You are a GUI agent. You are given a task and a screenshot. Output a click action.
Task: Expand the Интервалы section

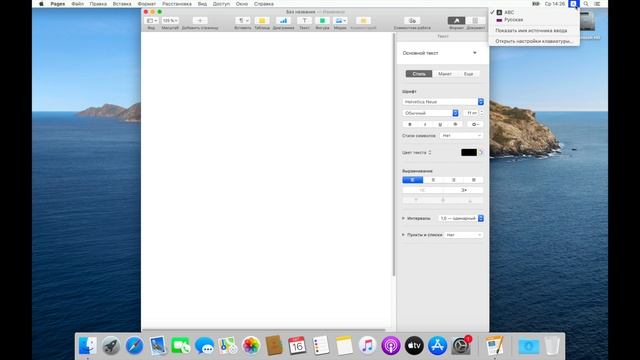coord(403,218)
